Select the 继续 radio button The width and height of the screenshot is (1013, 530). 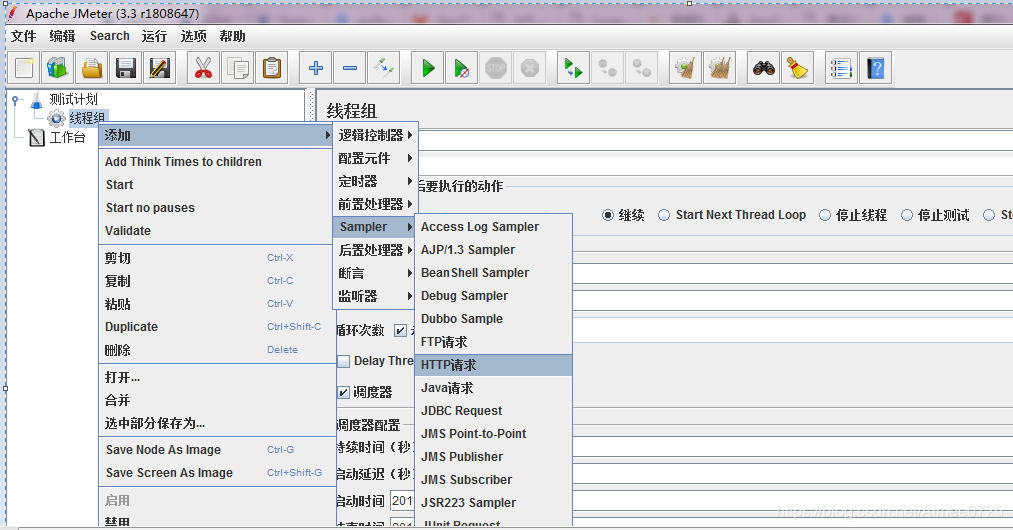click(608, 215)
